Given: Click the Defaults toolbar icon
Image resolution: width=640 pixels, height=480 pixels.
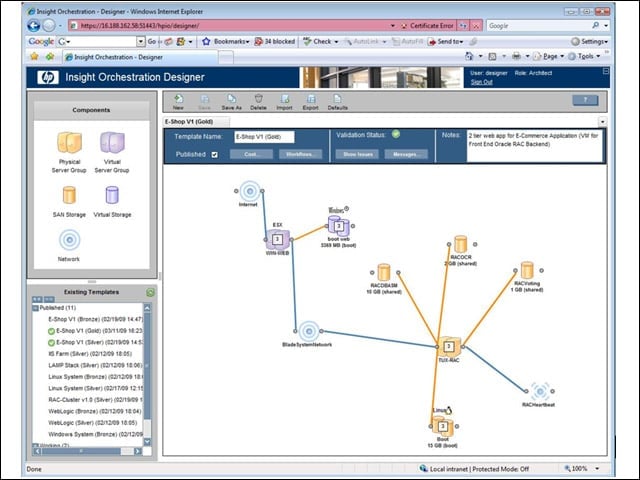Looking at the screenshot, I should click(338, 102).
